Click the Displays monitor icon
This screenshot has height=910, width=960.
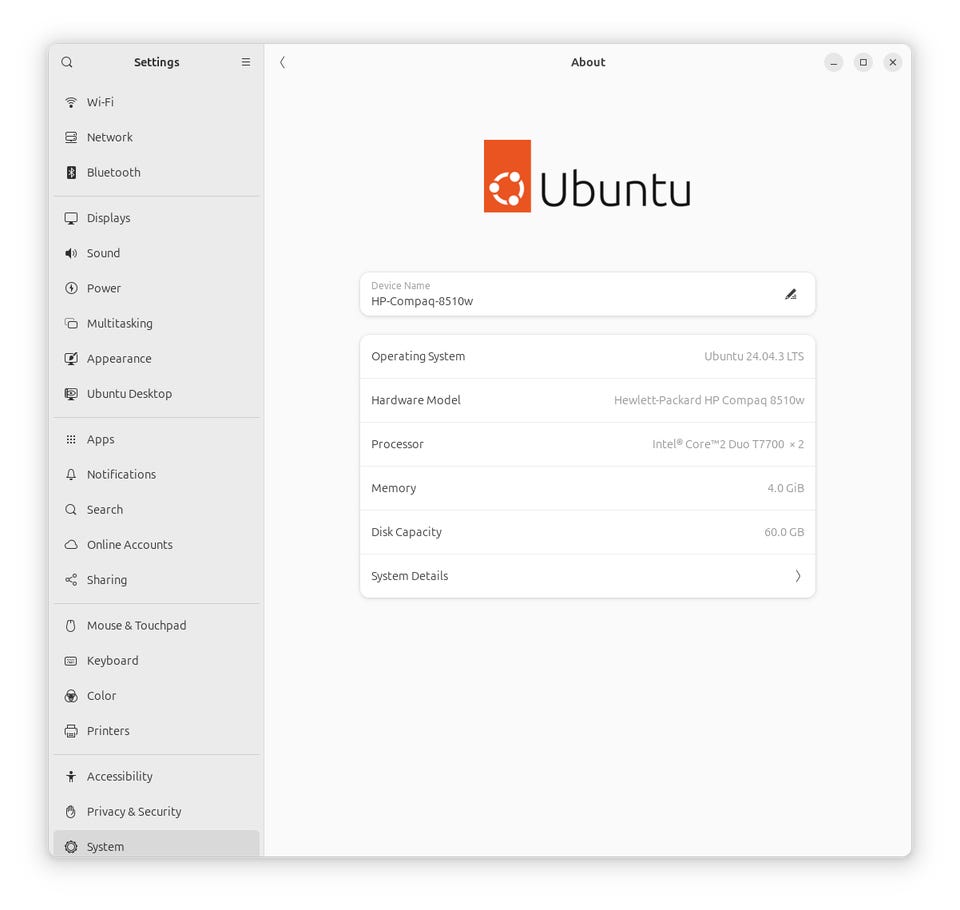coord(71,218)
